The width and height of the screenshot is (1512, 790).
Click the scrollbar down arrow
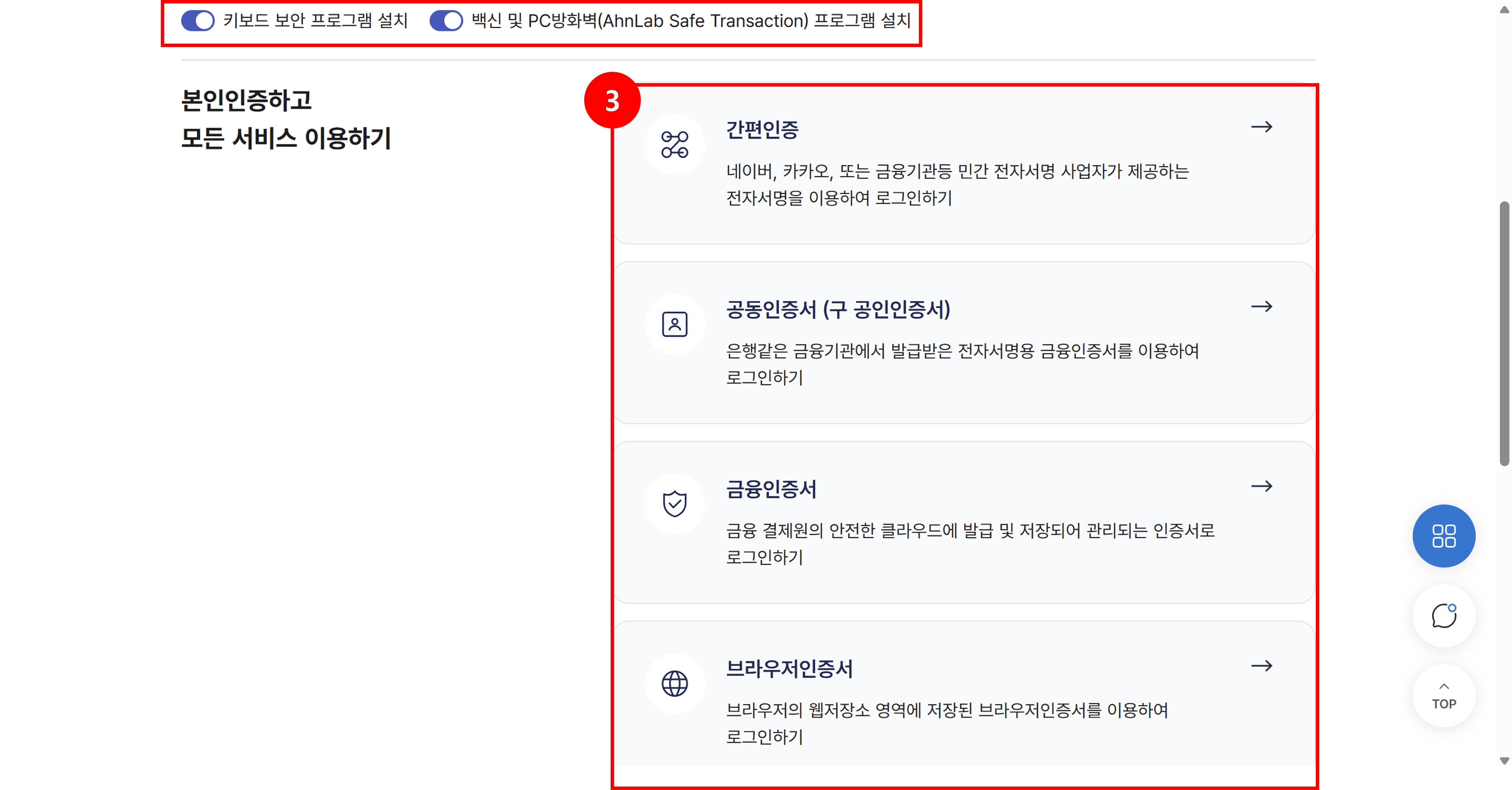[1504, 761]
